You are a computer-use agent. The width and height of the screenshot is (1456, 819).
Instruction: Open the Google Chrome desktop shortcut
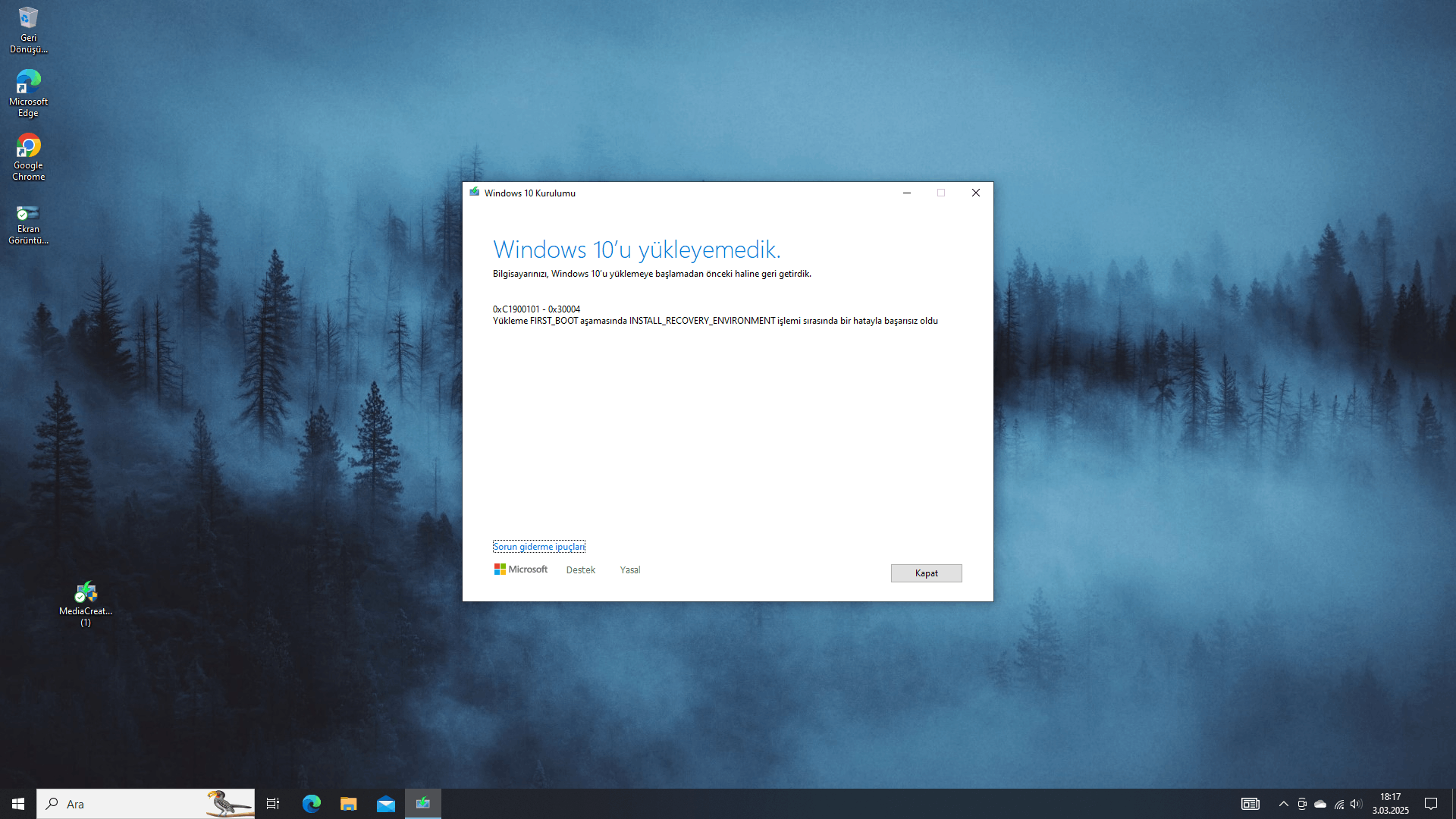(28, 156)
